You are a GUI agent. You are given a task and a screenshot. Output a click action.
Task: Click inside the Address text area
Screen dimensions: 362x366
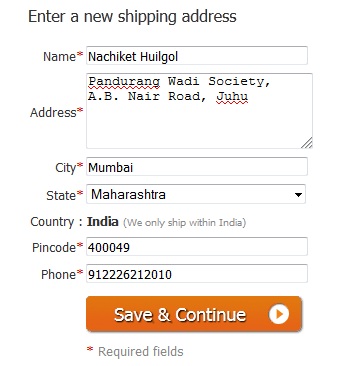click(199, 111)
